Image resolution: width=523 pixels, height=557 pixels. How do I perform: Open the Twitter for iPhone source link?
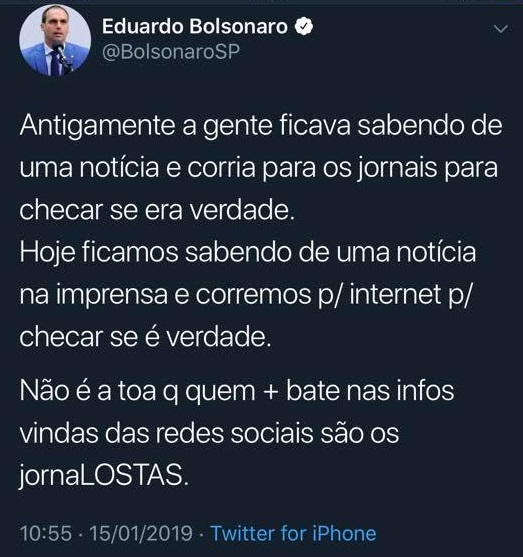tap(293, 533)
